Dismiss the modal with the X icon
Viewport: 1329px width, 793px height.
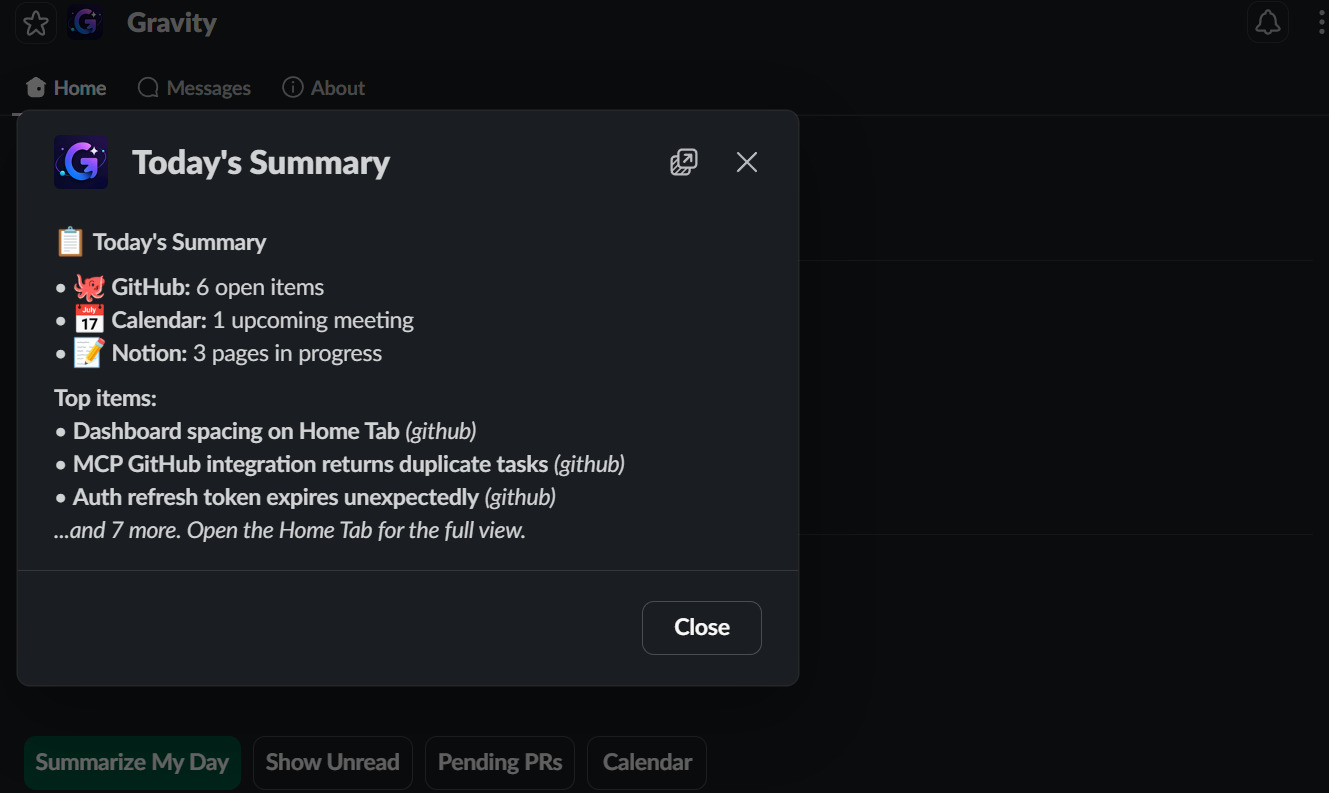point(747,162)
